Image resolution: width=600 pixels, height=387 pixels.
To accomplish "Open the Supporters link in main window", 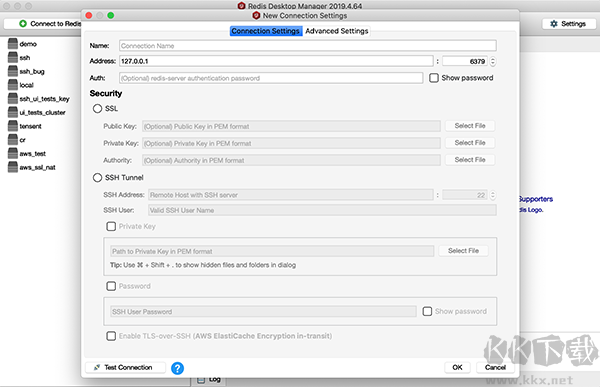I will click(x=536, y=199).
